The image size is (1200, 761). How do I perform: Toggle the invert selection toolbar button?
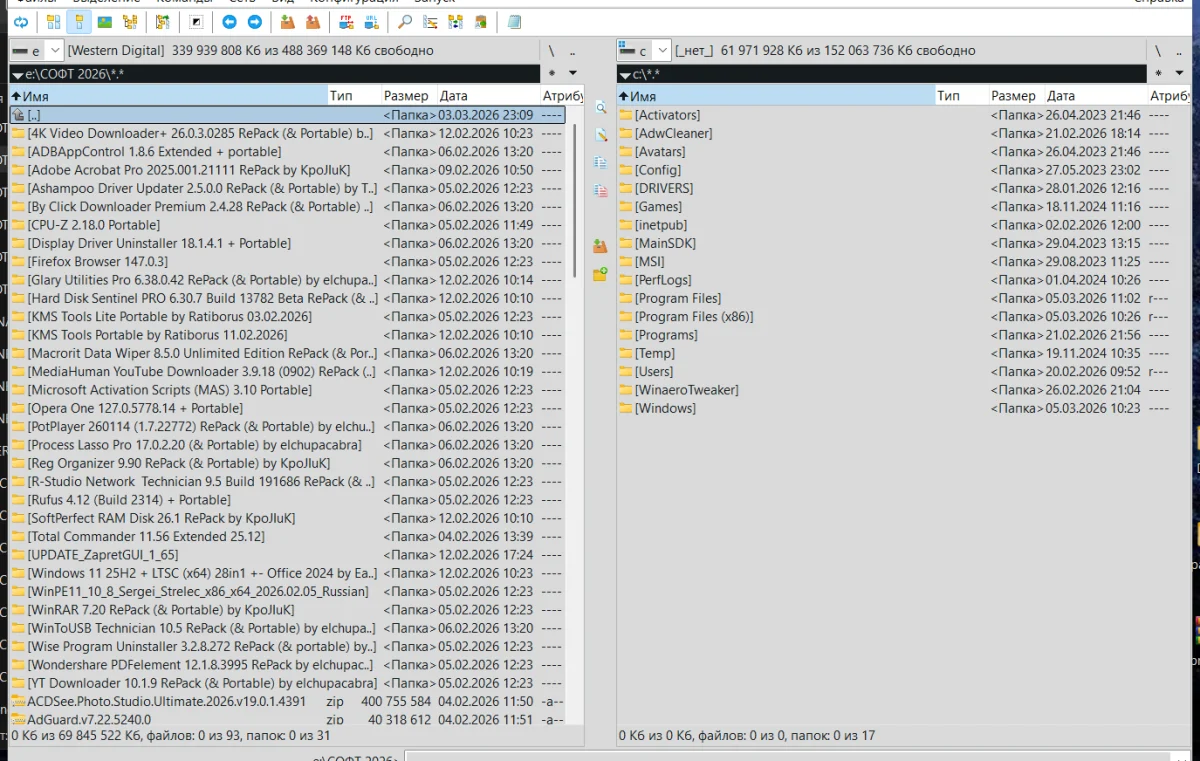point(196,22)
